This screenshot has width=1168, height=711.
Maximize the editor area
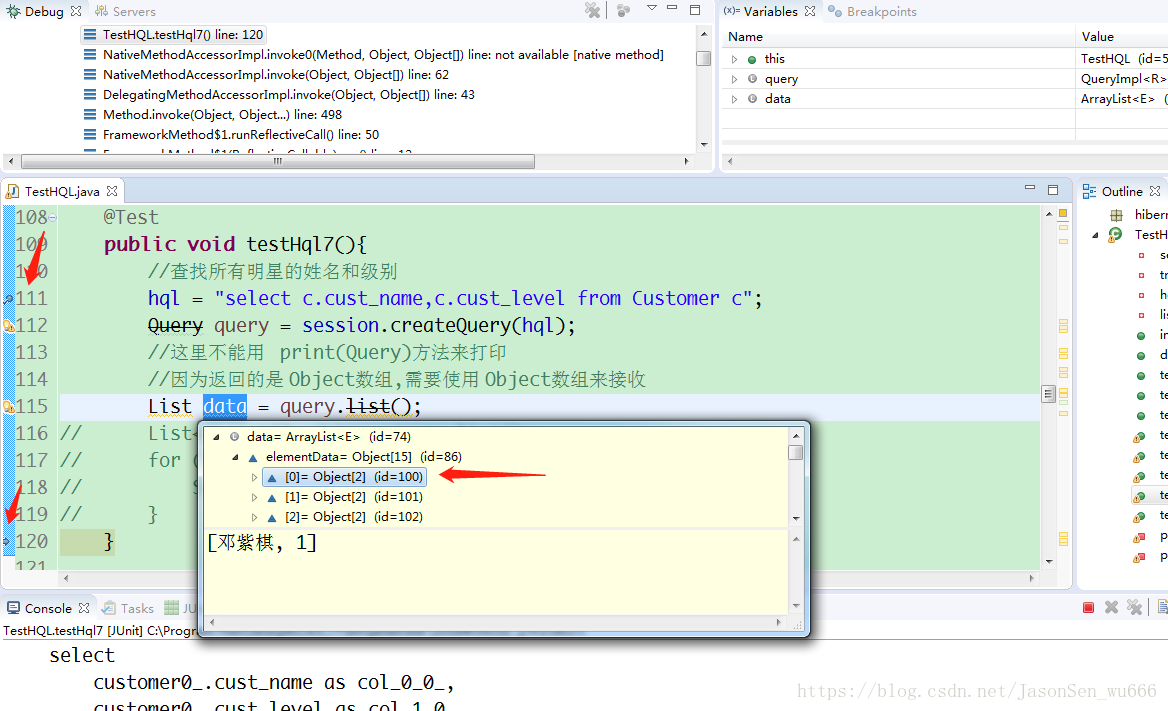[x=1053, y=190]
